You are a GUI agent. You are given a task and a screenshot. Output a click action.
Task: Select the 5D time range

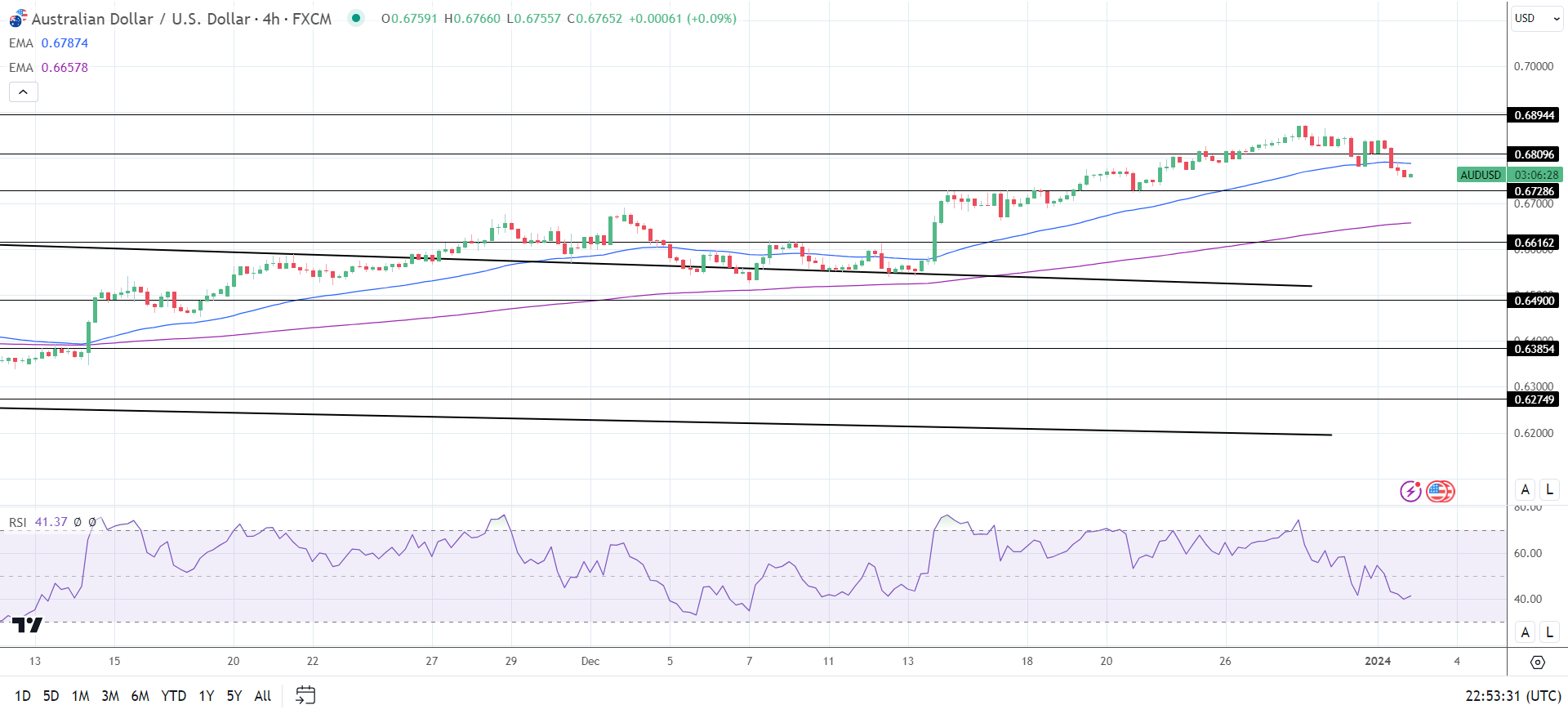(x=51, y=696)
